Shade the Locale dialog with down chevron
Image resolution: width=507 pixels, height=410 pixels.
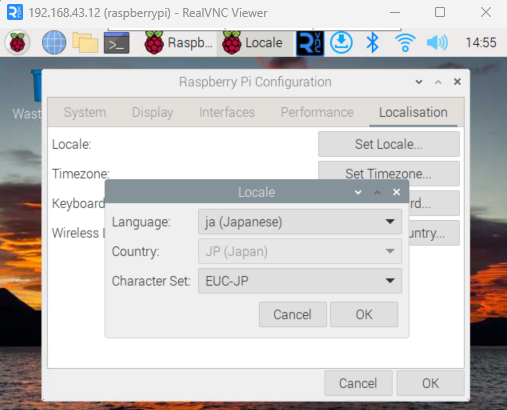358,192
